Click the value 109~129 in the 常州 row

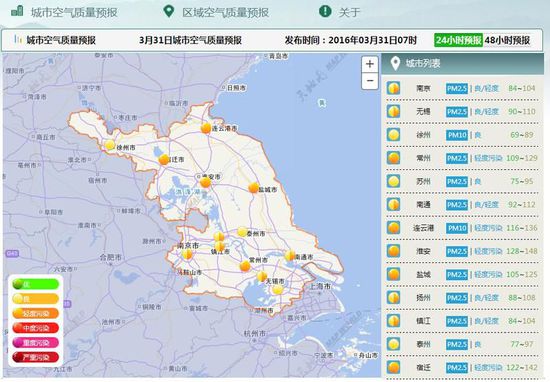coord(522,158)
